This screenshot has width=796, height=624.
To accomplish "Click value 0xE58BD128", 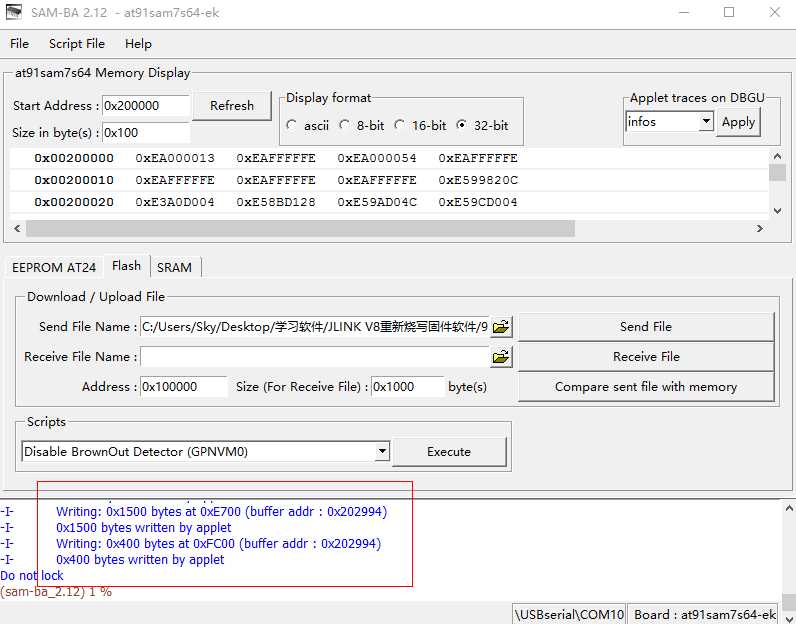I will click(x=276, y=202).
